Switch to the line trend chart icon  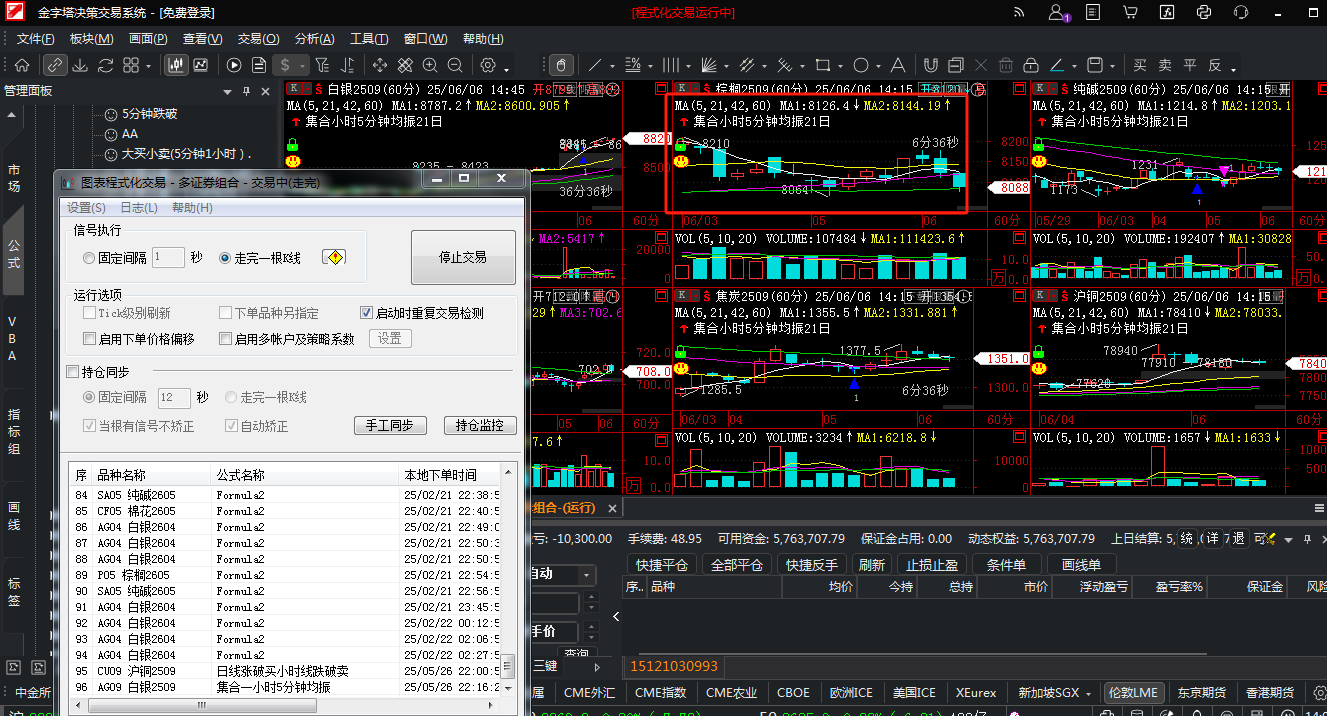click(200, 65)
